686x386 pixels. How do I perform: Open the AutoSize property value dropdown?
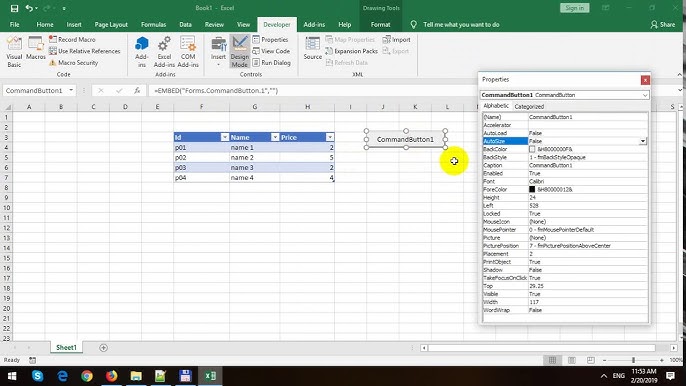[643, 141]
